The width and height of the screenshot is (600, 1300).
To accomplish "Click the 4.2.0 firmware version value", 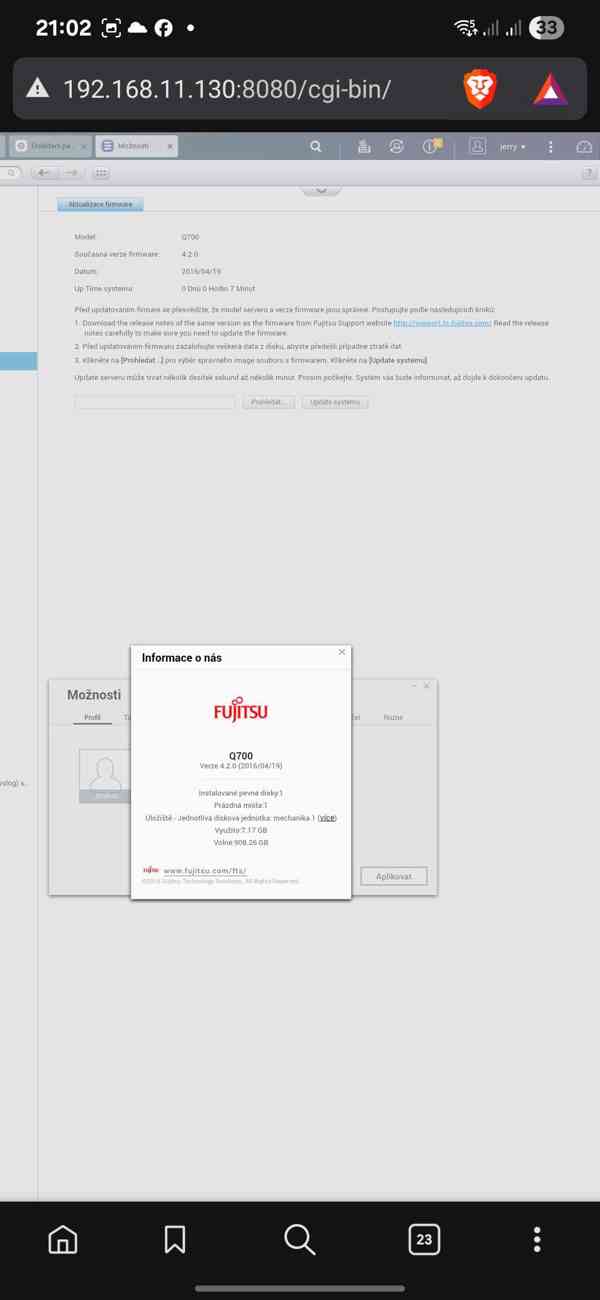I will tap(189, 254).
